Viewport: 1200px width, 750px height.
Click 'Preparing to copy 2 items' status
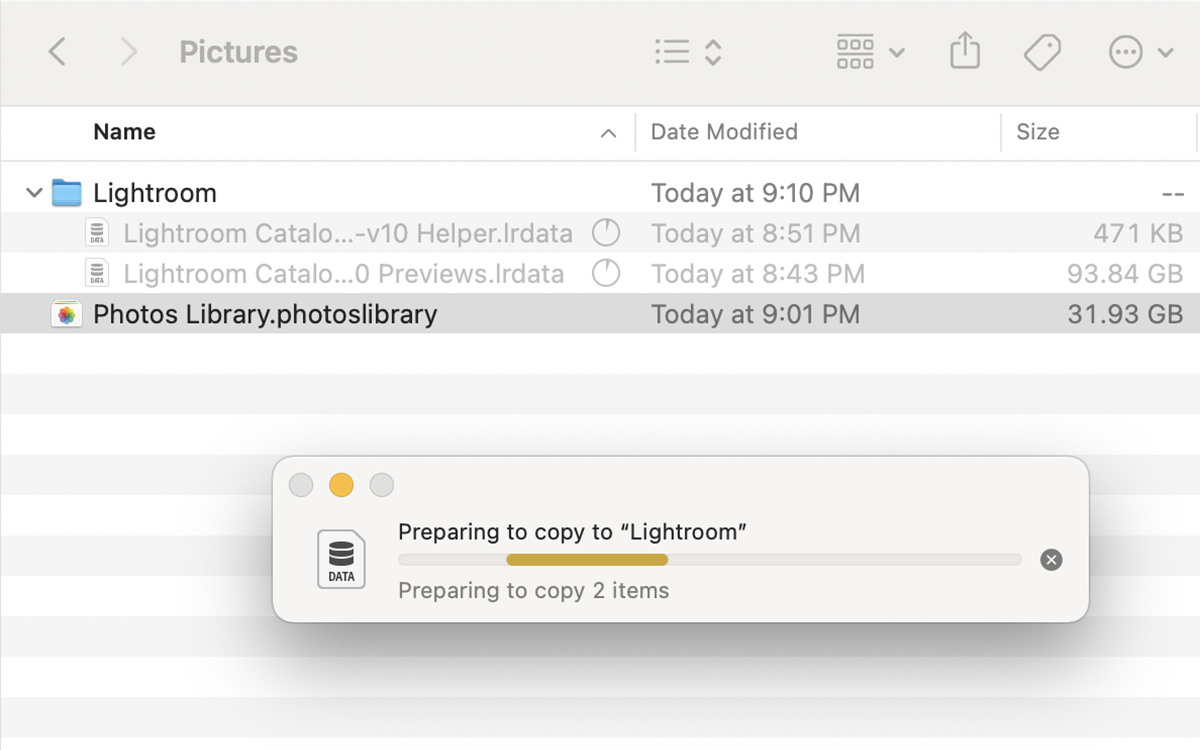tap(533, 591)
